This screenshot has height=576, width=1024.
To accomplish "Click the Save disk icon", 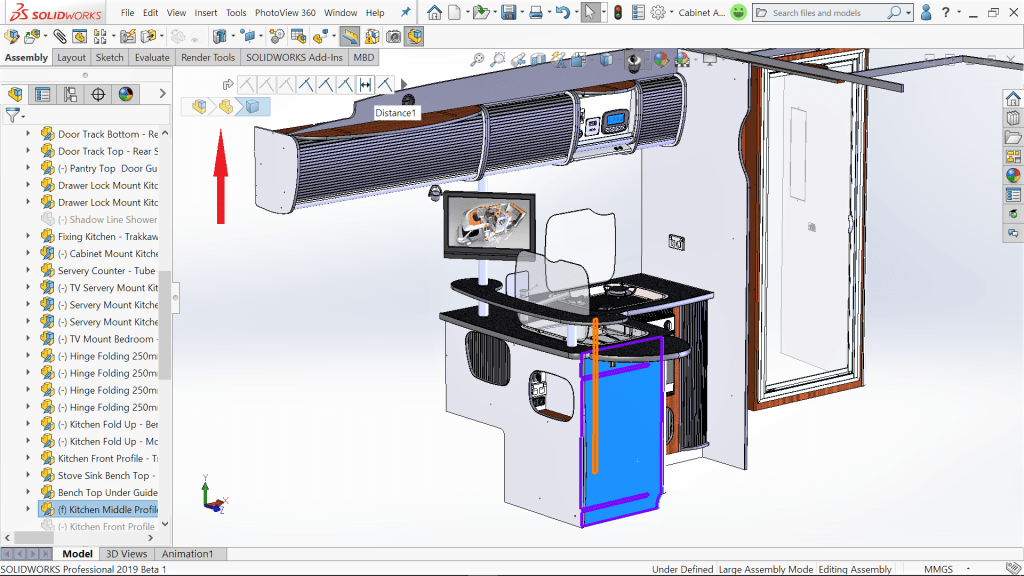I will coord(508,13).
